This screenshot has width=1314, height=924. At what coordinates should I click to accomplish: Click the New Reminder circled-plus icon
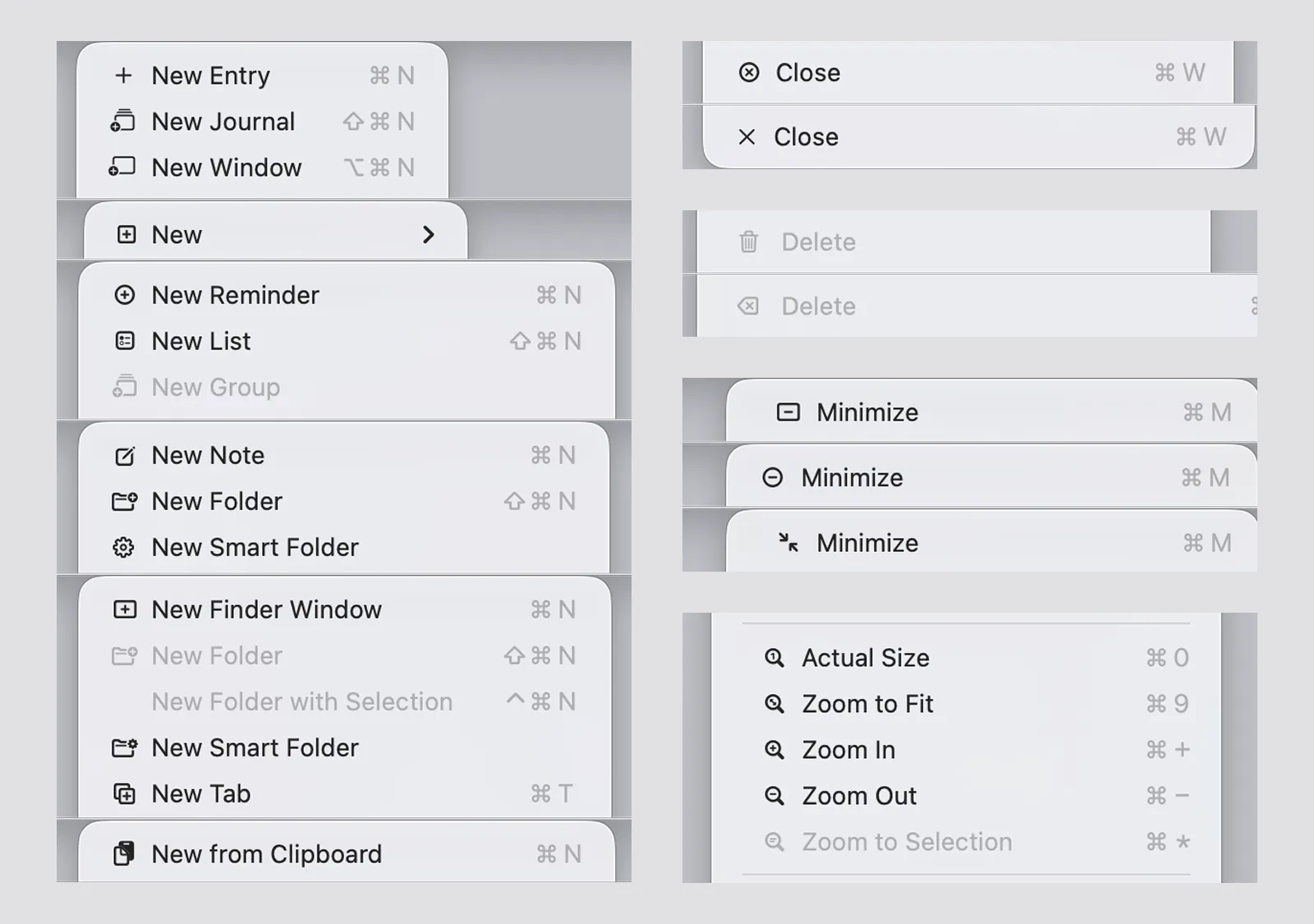124,295
